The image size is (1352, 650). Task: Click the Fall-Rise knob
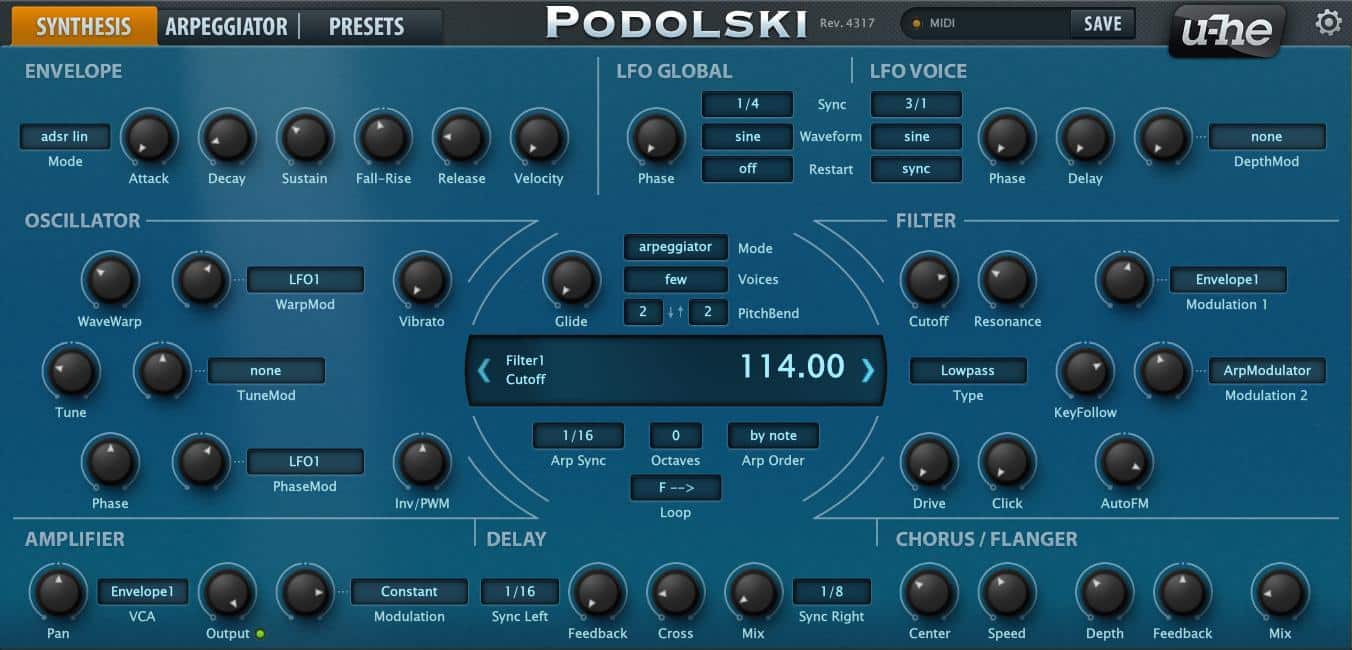[x=383, y=137]
